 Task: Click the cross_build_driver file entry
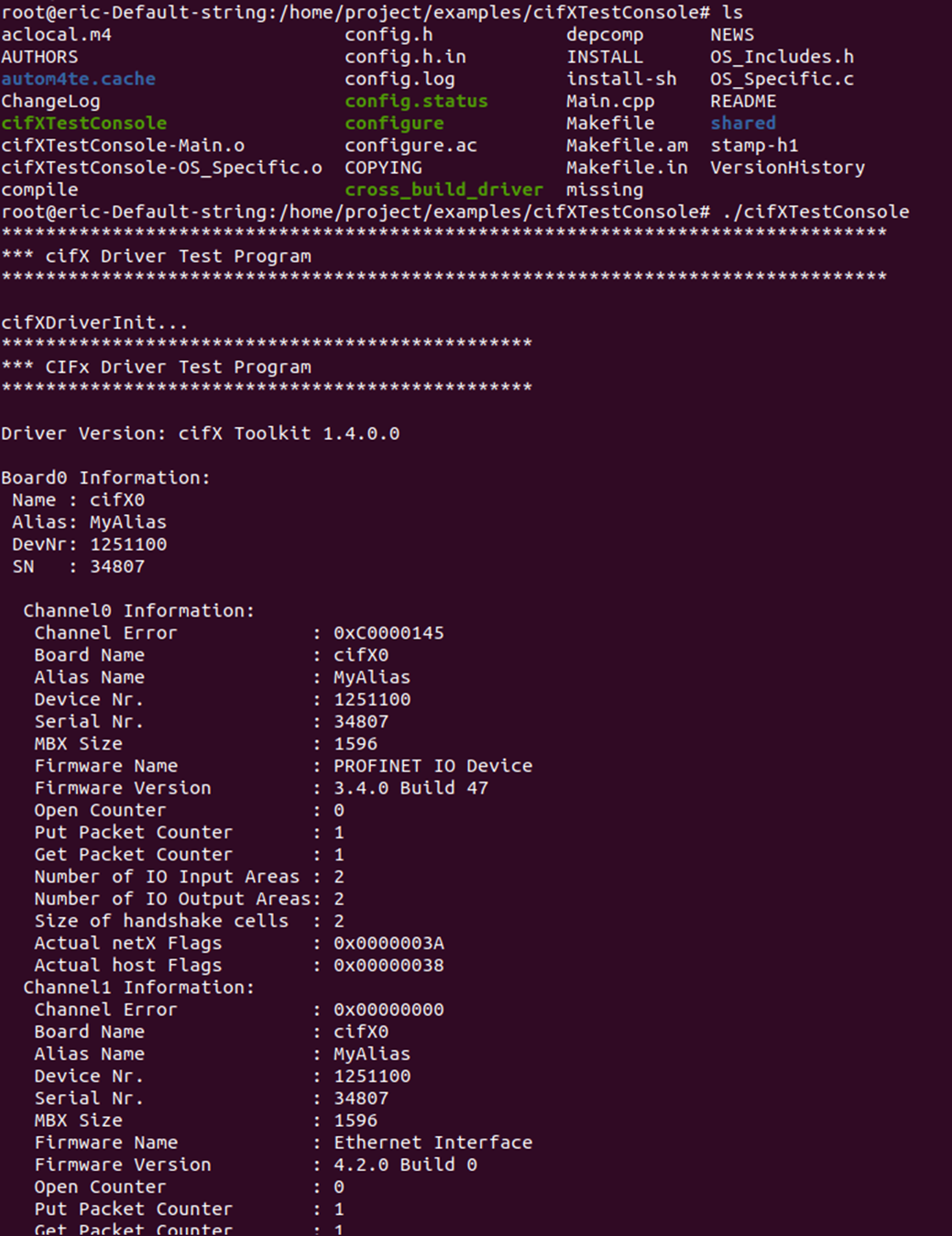point(443,190)
